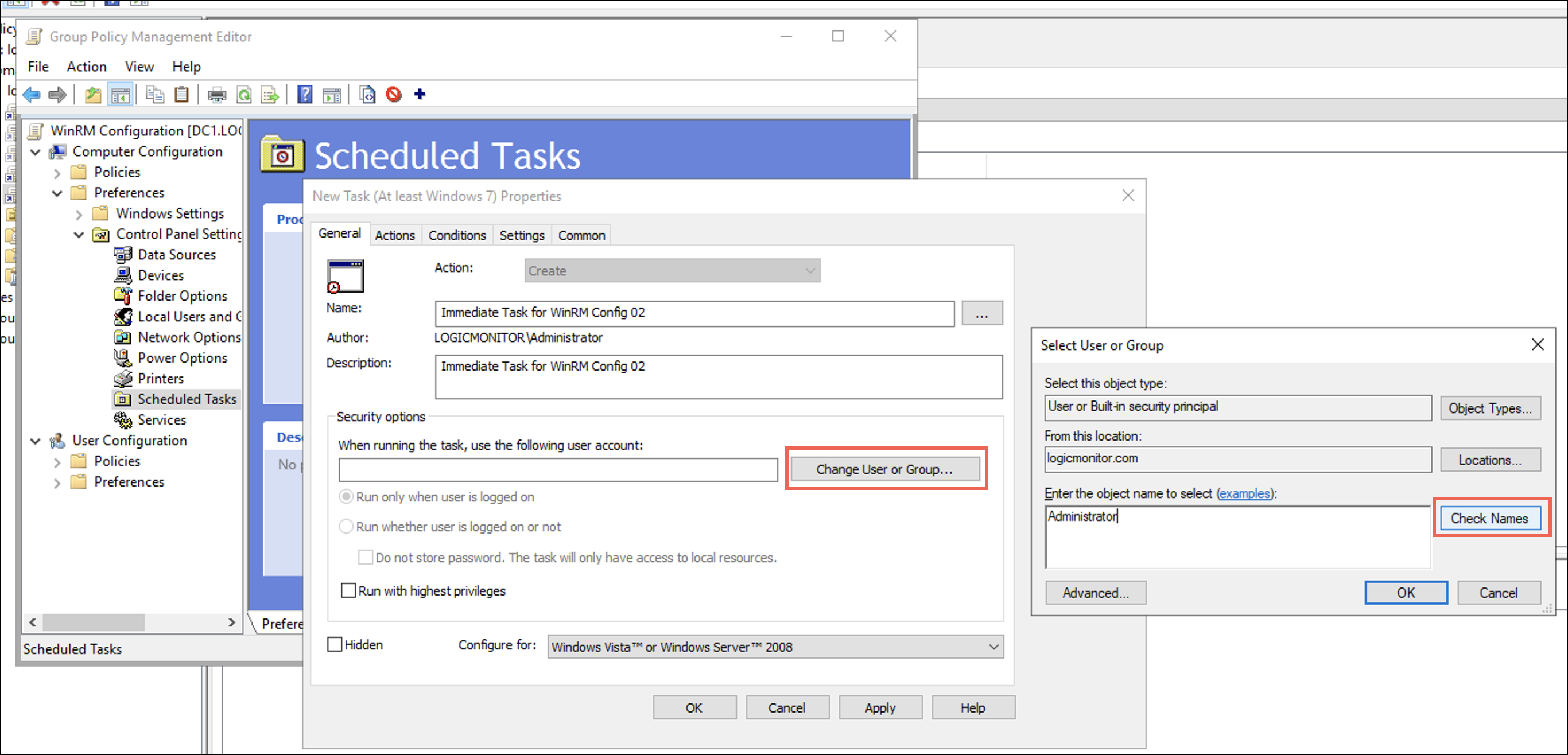Screen dimensions: 1568x755
Task: Click OK in Select User or Group
Action: point(1406,593)
